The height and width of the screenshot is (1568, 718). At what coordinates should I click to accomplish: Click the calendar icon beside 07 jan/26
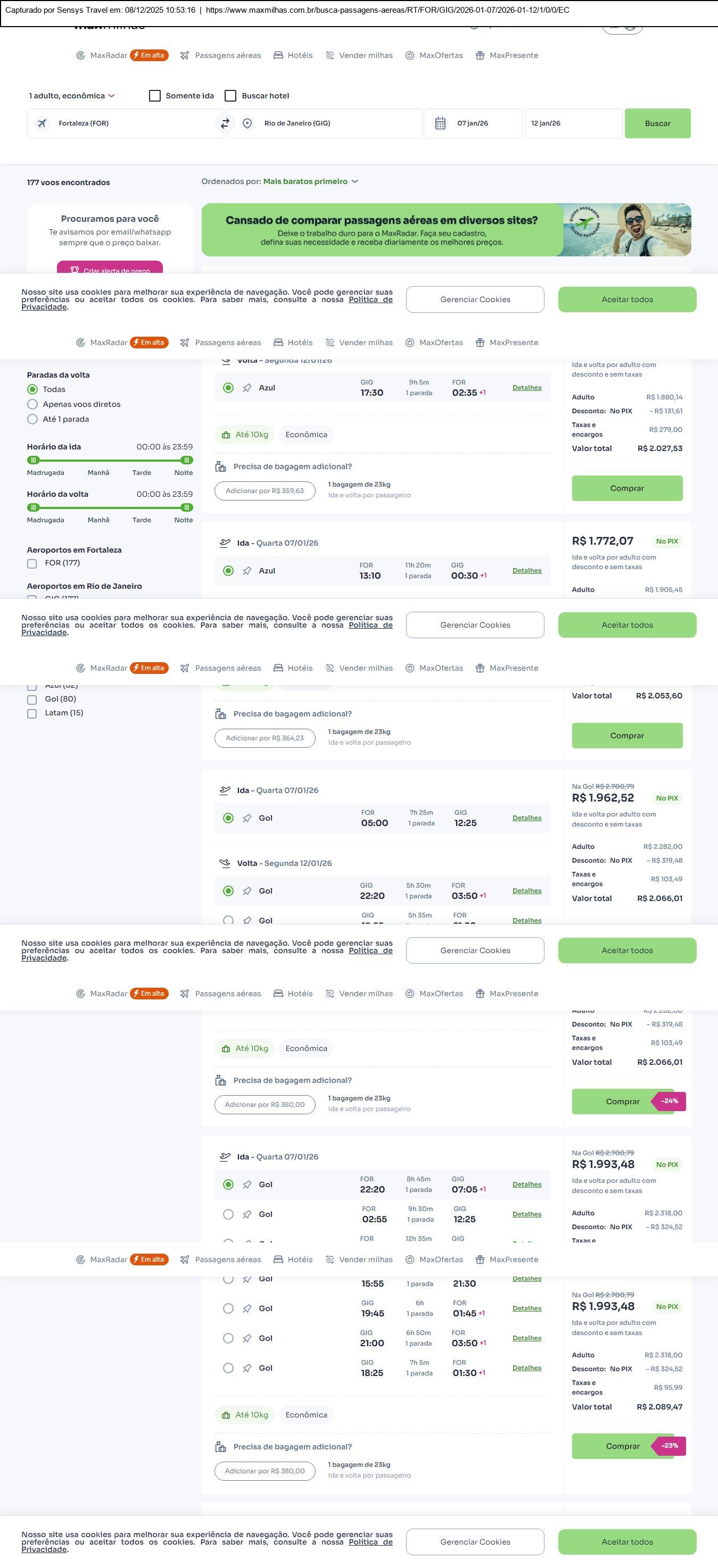click(x=440, y=123)
